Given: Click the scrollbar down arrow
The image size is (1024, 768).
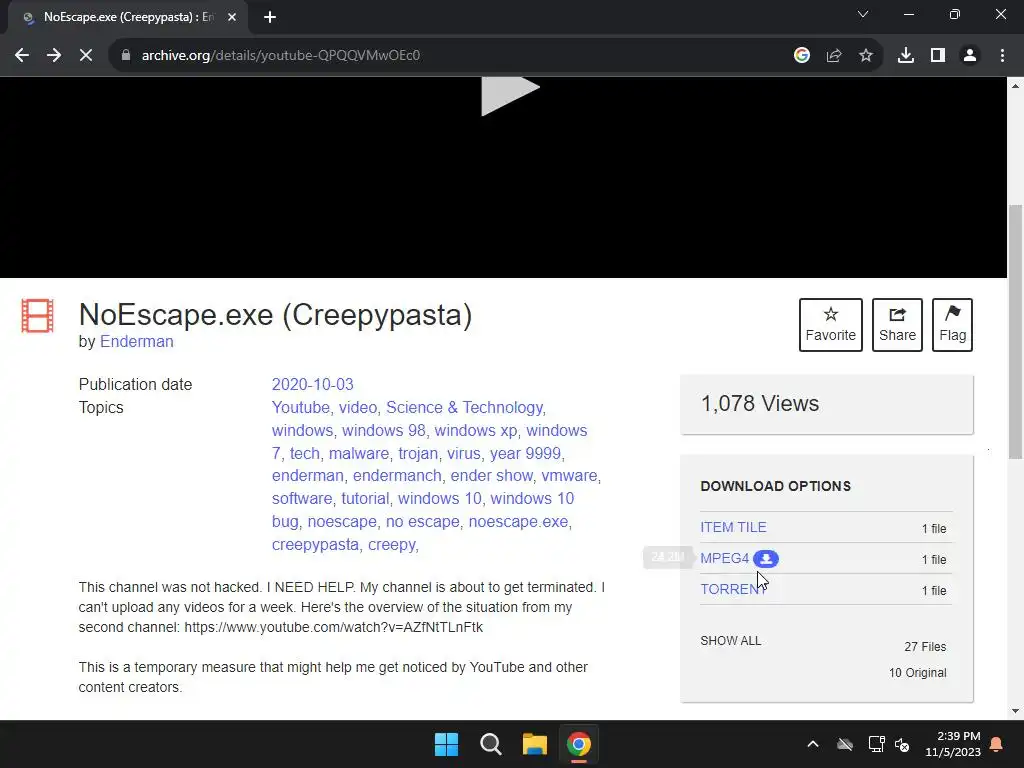Looking at the screenshot, I should (x=1016, y=711).
